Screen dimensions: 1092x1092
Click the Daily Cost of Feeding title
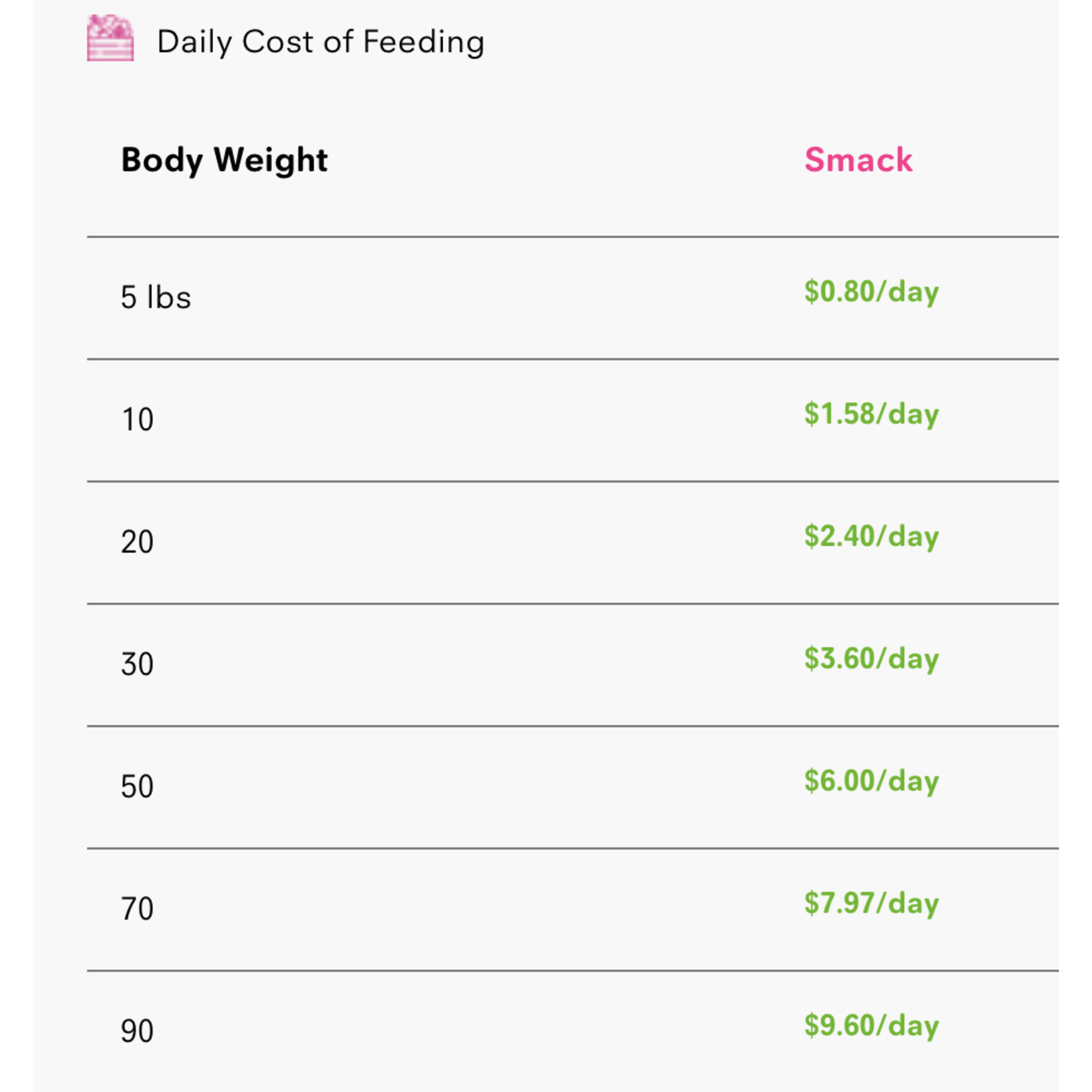click(x=321, y=42)
